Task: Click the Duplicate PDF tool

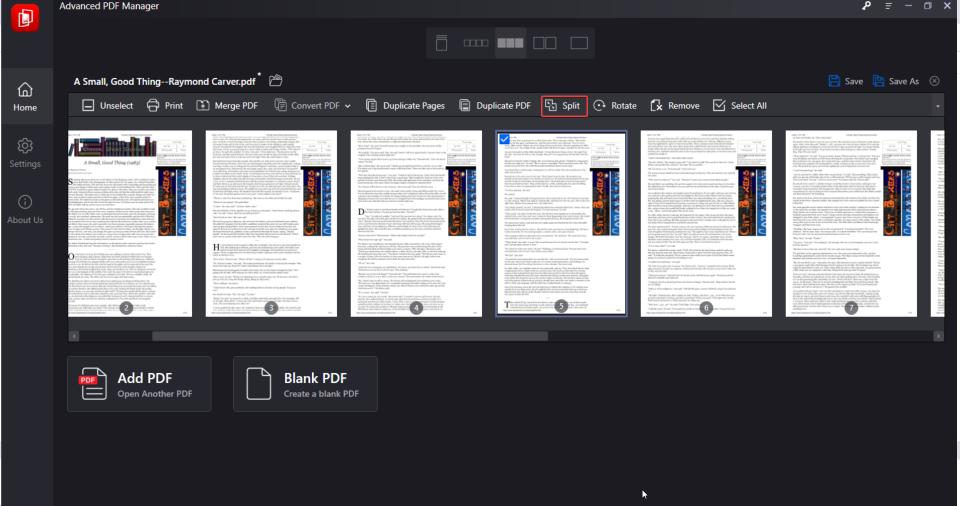Action: coord(495,105)
